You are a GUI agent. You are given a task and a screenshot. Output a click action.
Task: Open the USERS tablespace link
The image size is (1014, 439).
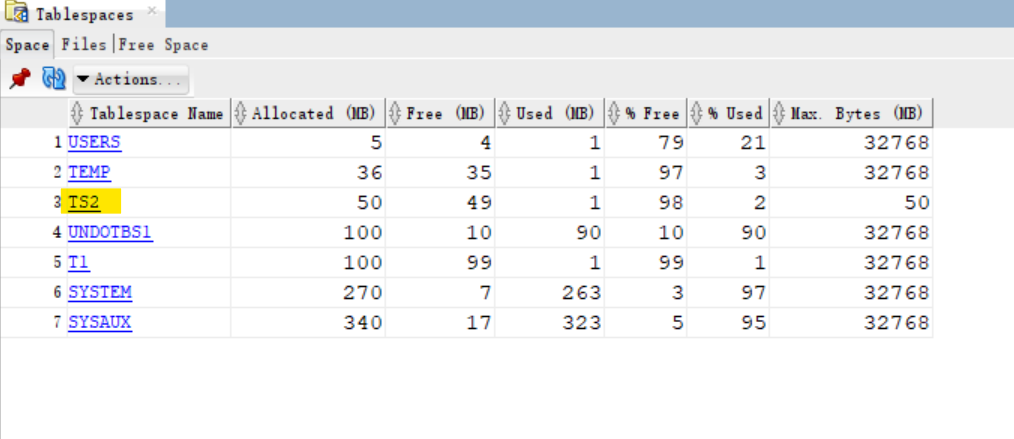click(x=94, y=142)
